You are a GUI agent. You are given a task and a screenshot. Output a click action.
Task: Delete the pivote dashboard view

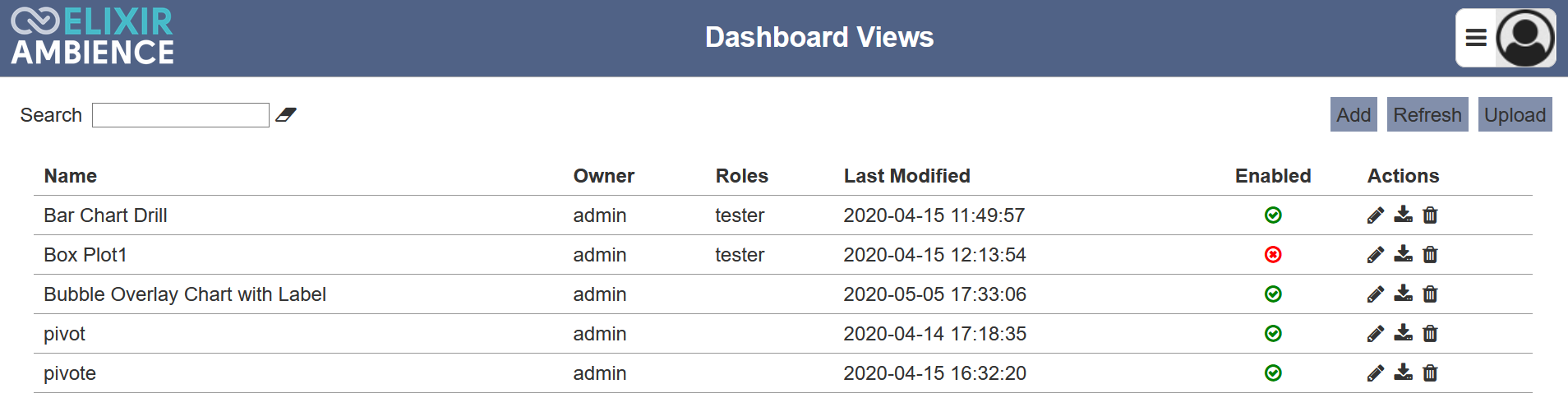click(1430, 373)
